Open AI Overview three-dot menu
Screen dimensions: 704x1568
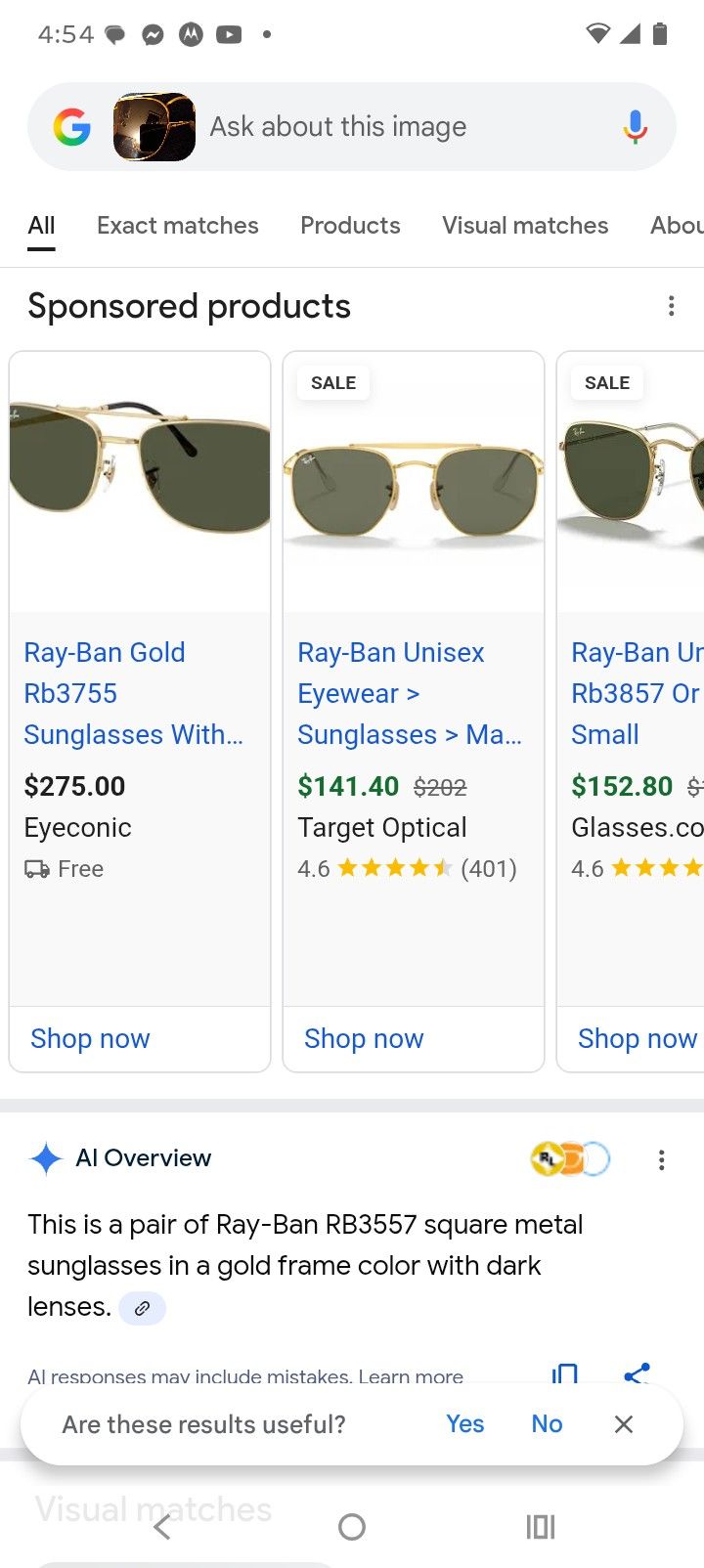(x=662, y=1160)
